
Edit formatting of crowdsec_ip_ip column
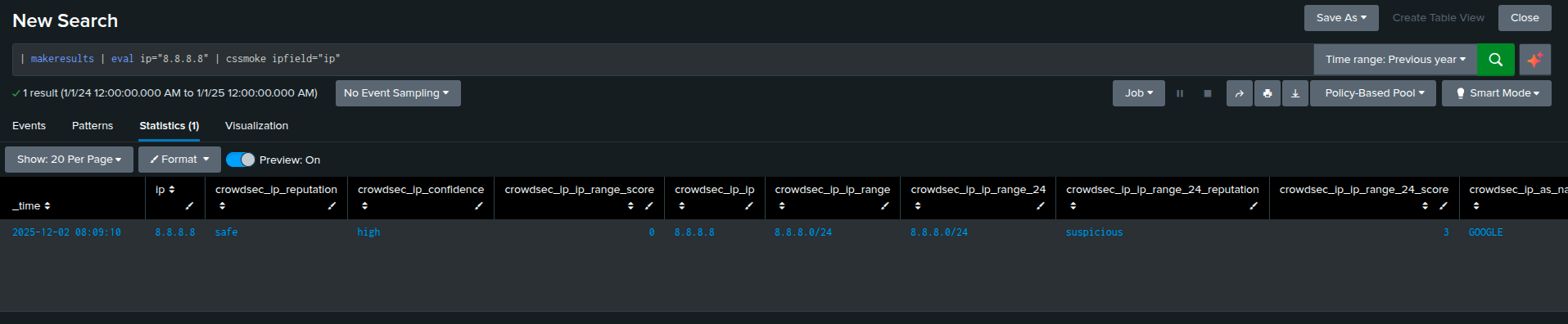coord(749,206)
